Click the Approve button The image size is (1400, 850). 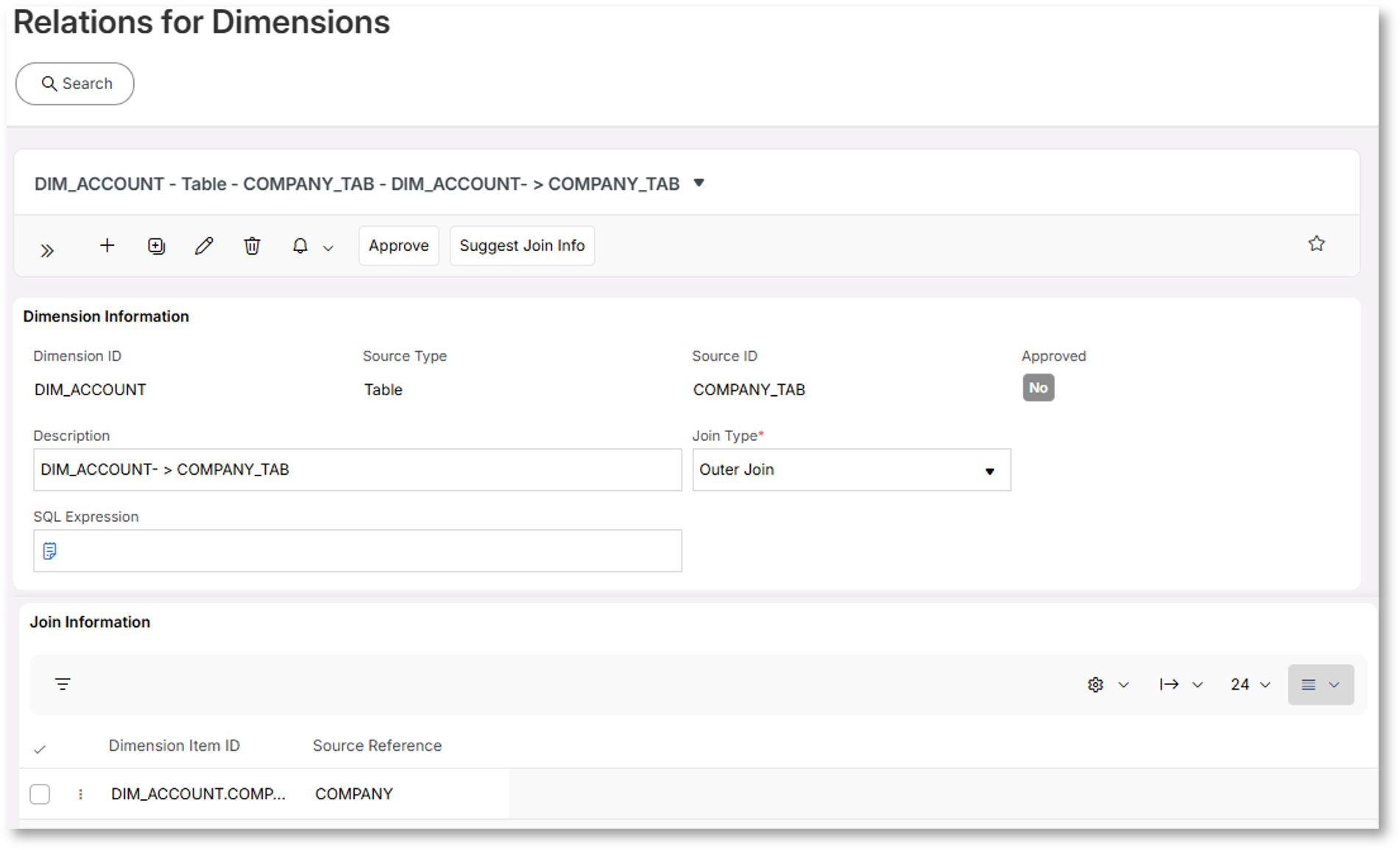tap(399, 246)
